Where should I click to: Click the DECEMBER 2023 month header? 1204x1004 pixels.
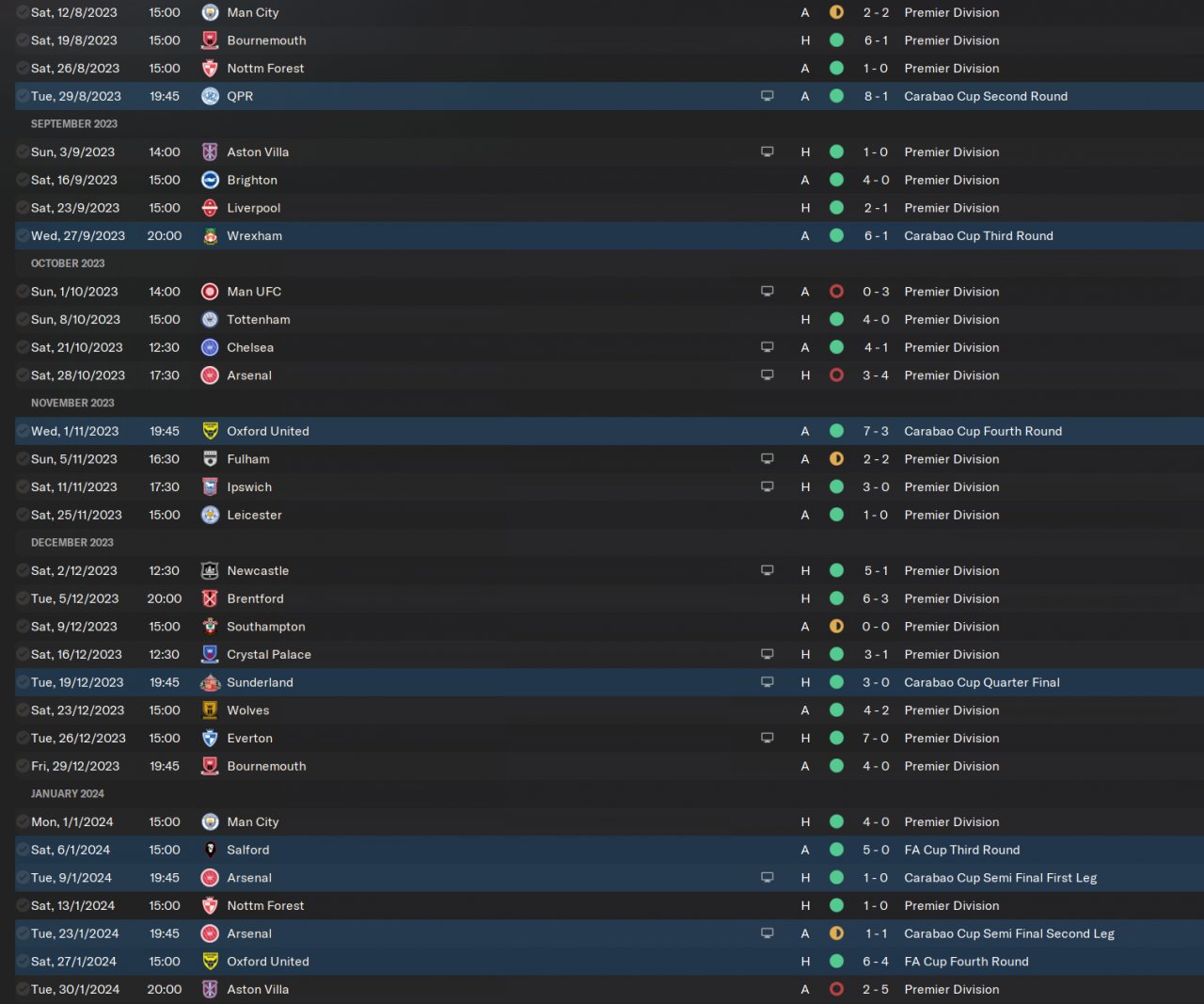pos(72,543)
